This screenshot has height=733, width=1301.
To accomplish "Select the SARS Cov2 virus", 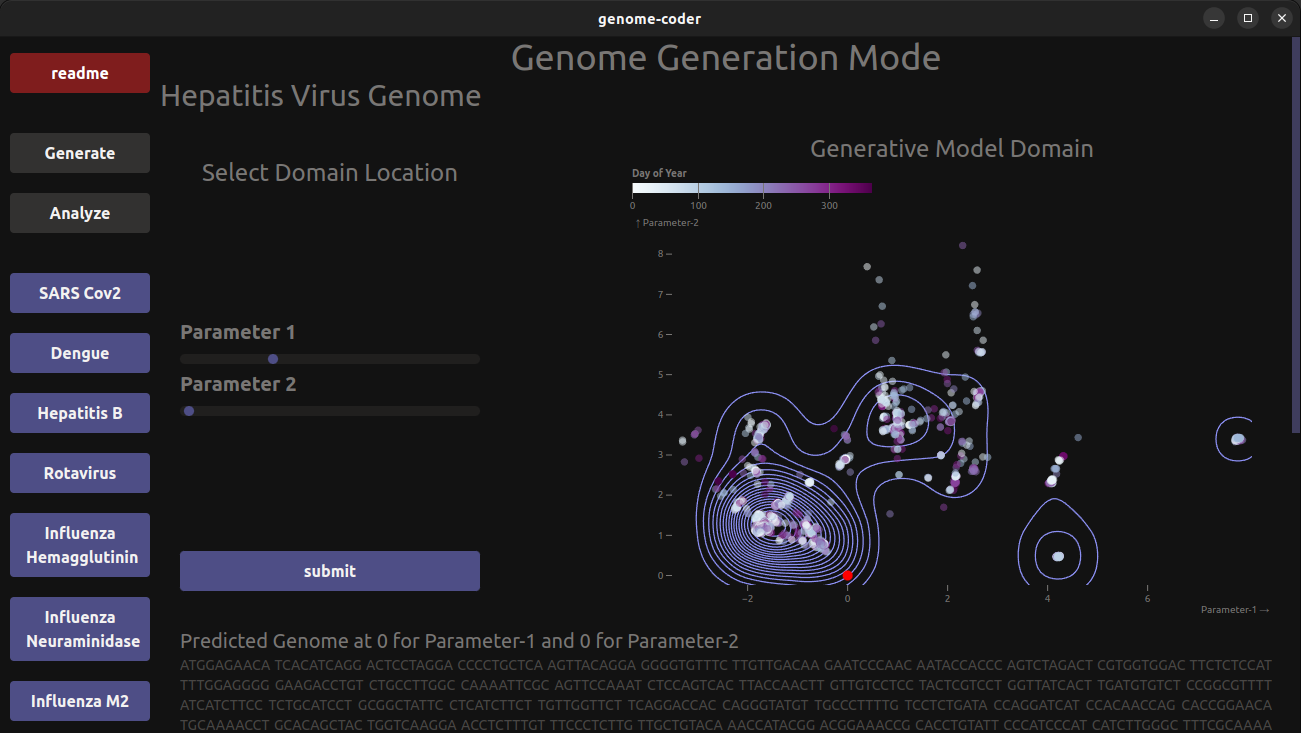I will pos(80,293).
